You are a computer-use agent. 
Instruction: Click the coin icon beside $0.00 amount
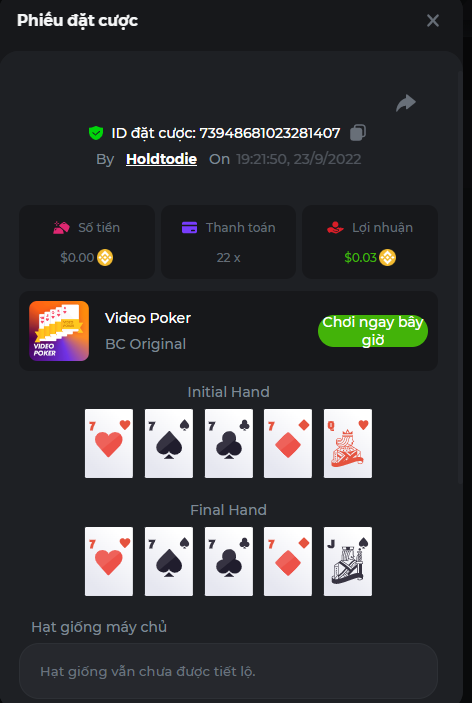coord(105,257)
